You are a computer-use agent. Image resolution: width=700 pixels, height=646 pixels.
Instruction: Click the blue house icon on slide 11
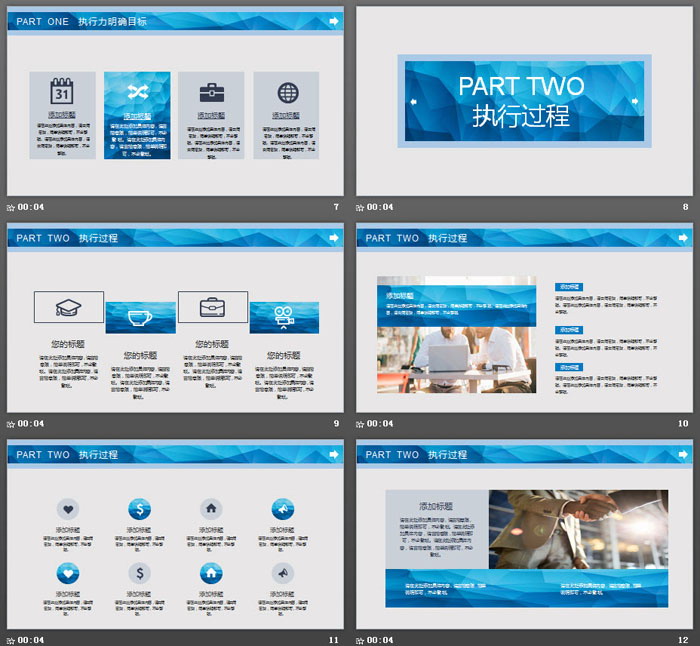click(x=211, y=573)
